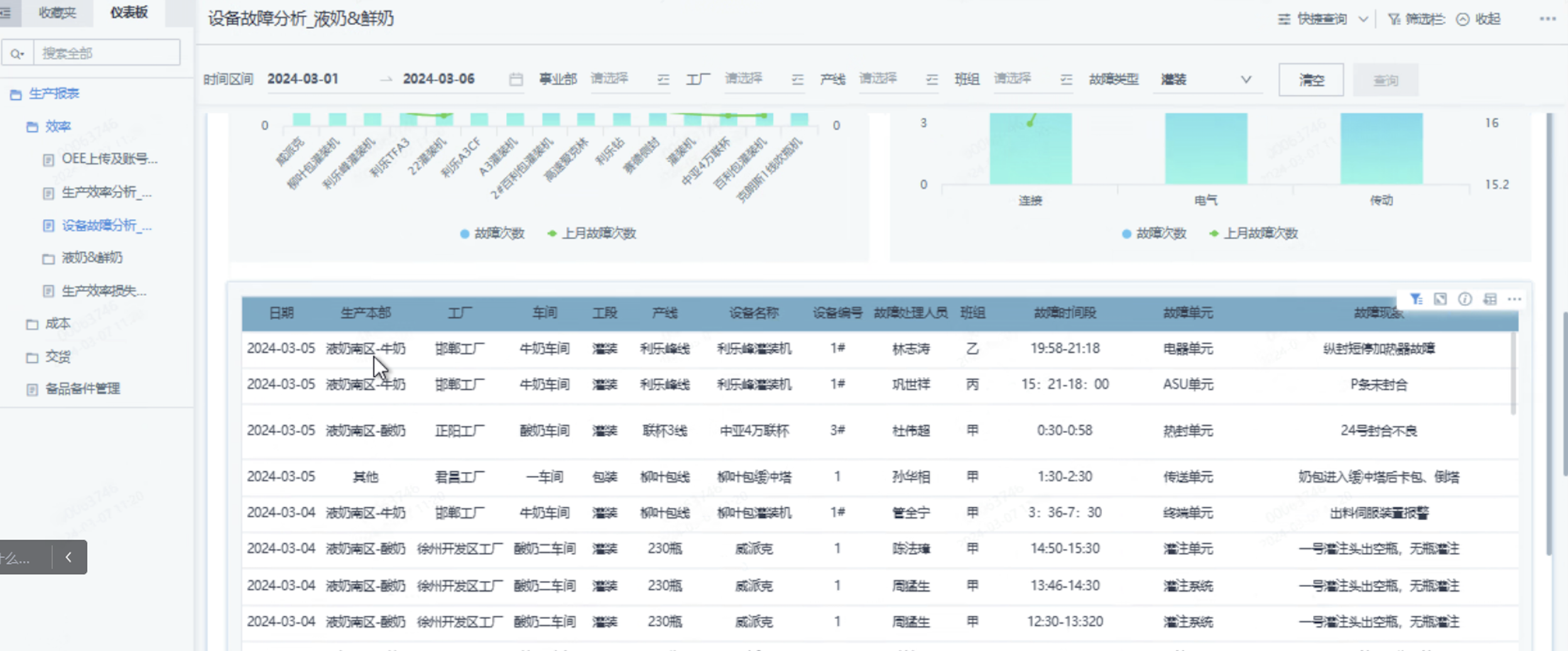Click the 生产报表 folder icon
1568x651 pixels.
point(16,94)
